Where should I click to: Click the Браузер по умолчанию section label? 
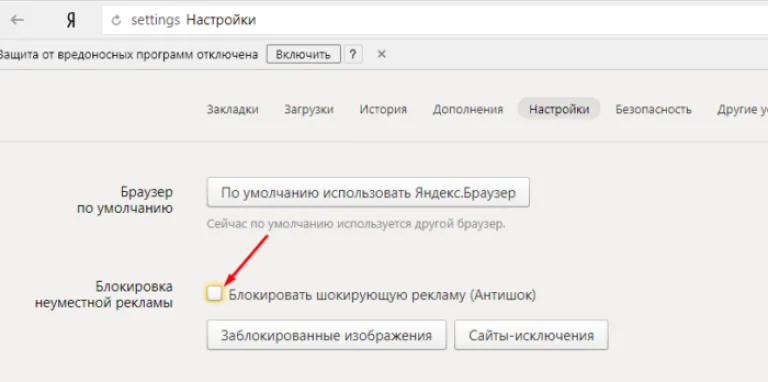(124, 200)
